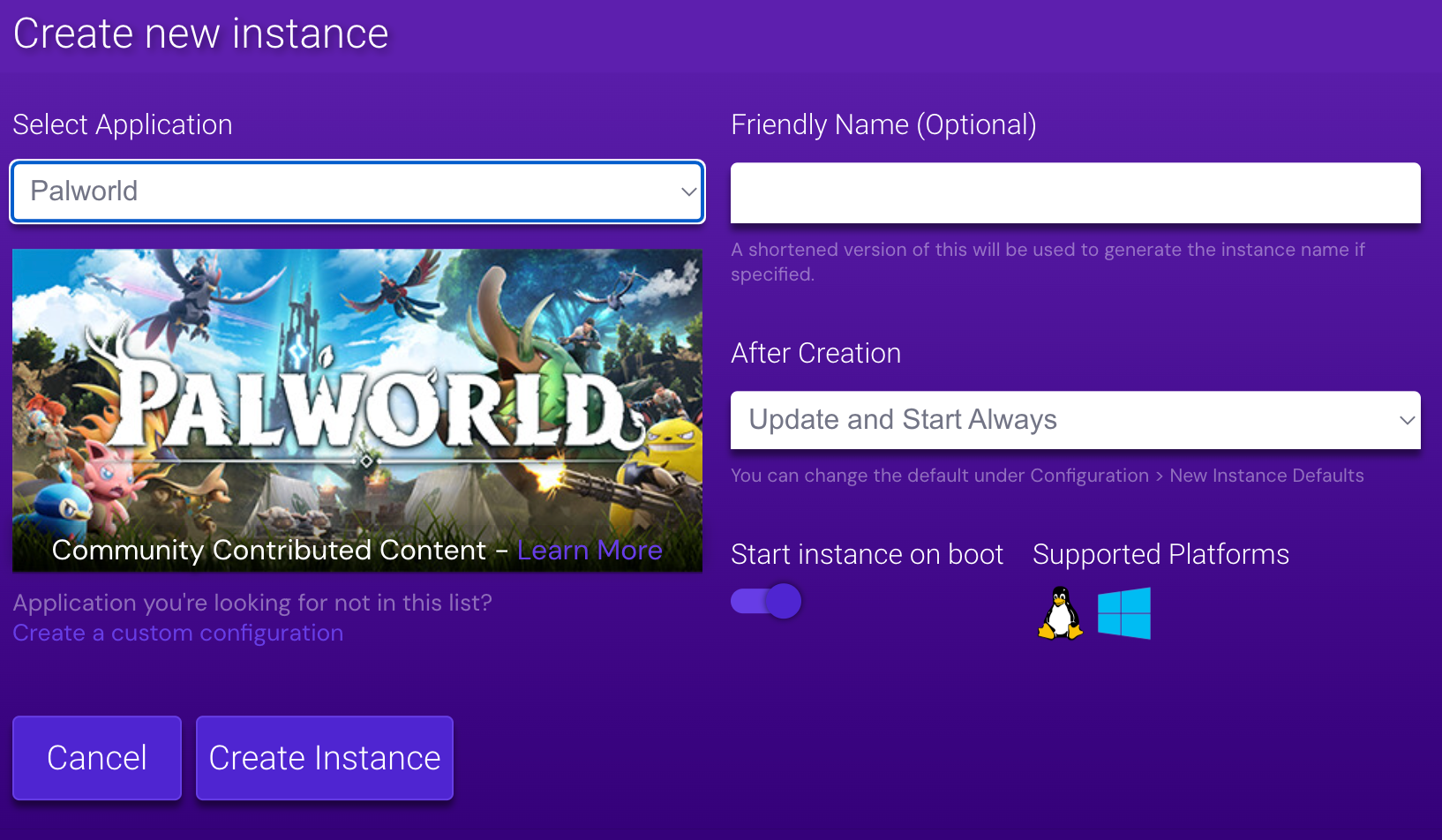
Task: Follow the Create a custom configuration link
Action: (177, 633)
